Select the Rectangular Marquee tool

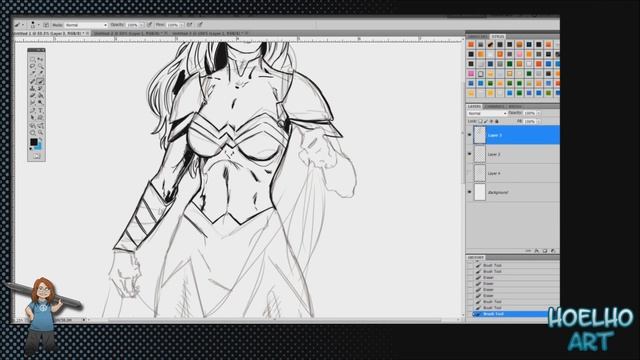33,59
